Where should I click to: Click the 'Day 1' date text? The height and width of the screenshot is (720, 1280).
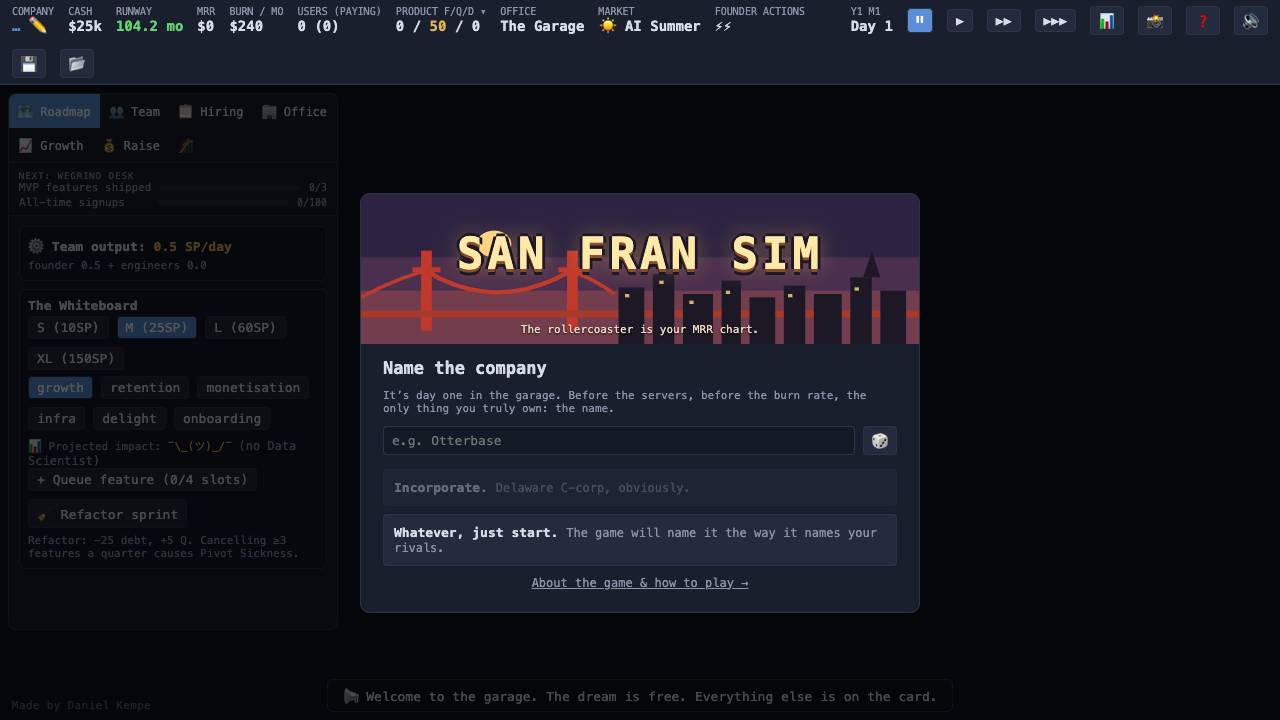pyautogui.click(x=872, y=26)
